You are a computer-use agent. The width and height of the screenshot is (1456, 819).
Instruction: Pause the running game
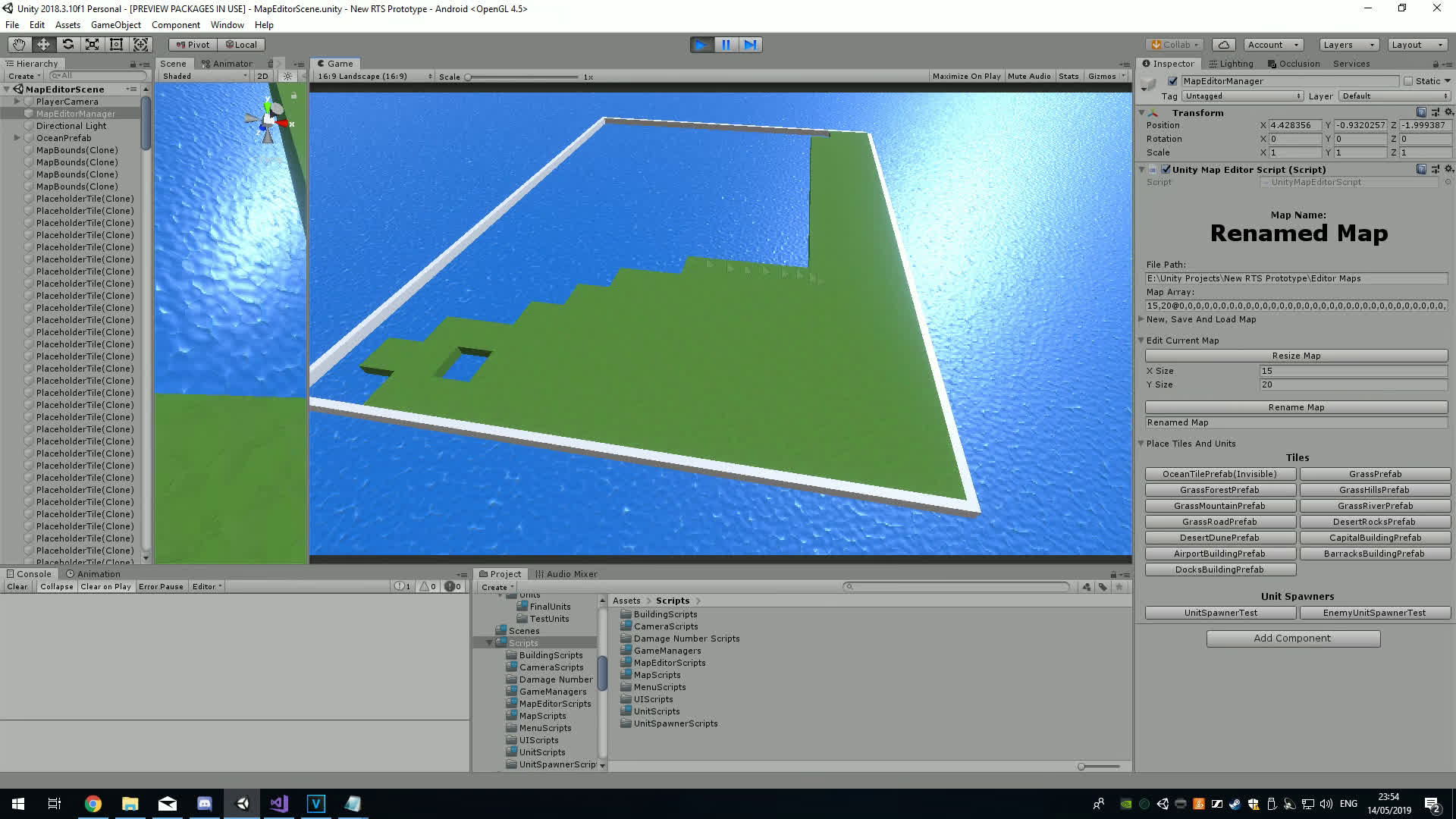(726, 45)
